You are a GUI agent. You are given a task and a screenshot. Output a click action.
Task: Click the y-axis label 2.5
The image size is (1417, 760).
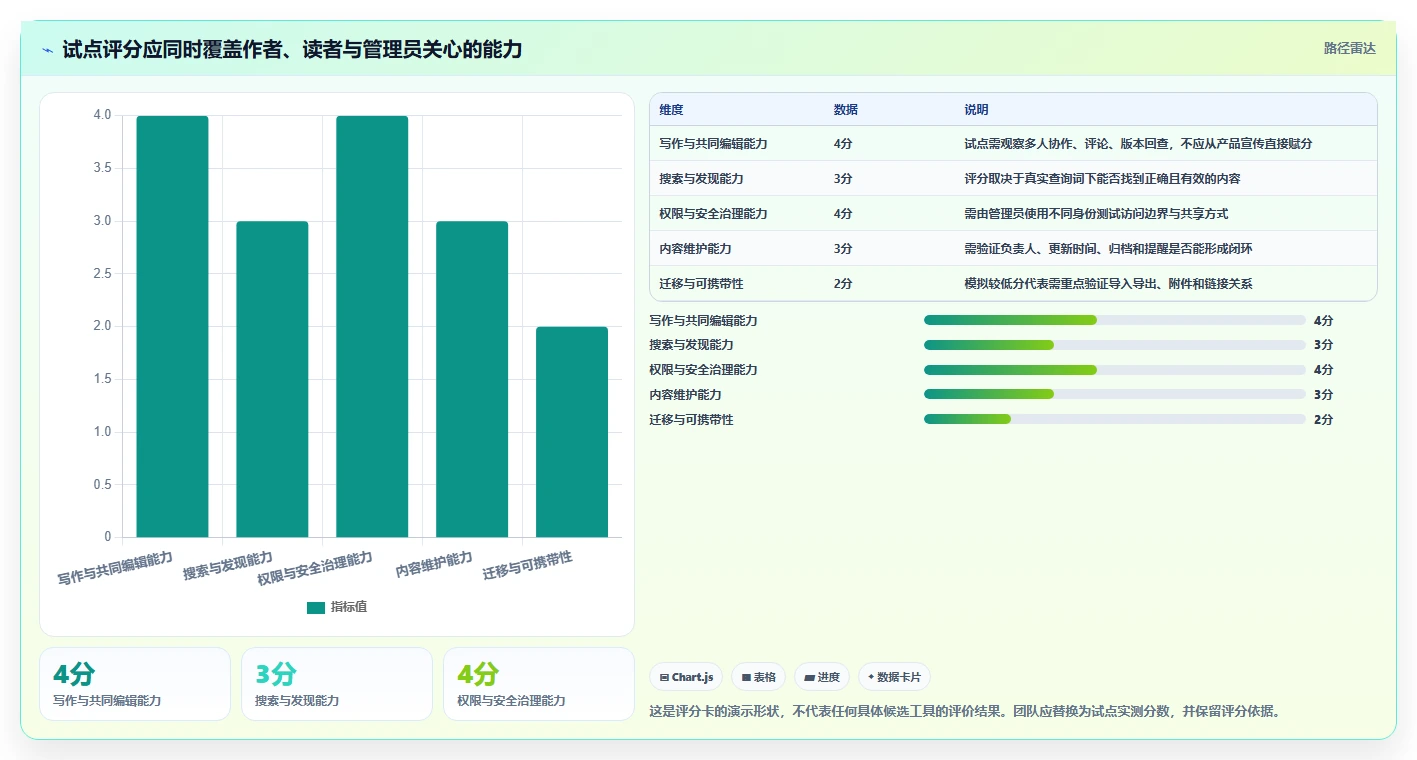point(103,274)
